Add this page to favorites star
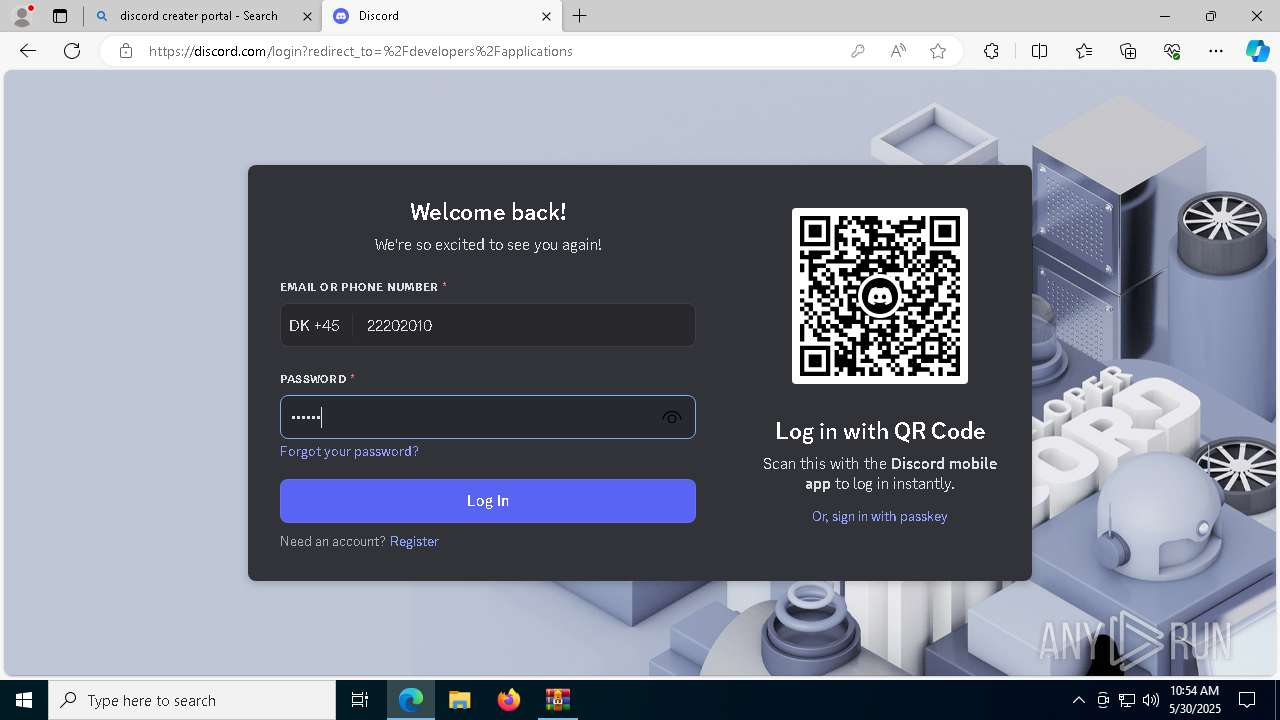Screen dimensions: 1280x720 coord(938,51)
